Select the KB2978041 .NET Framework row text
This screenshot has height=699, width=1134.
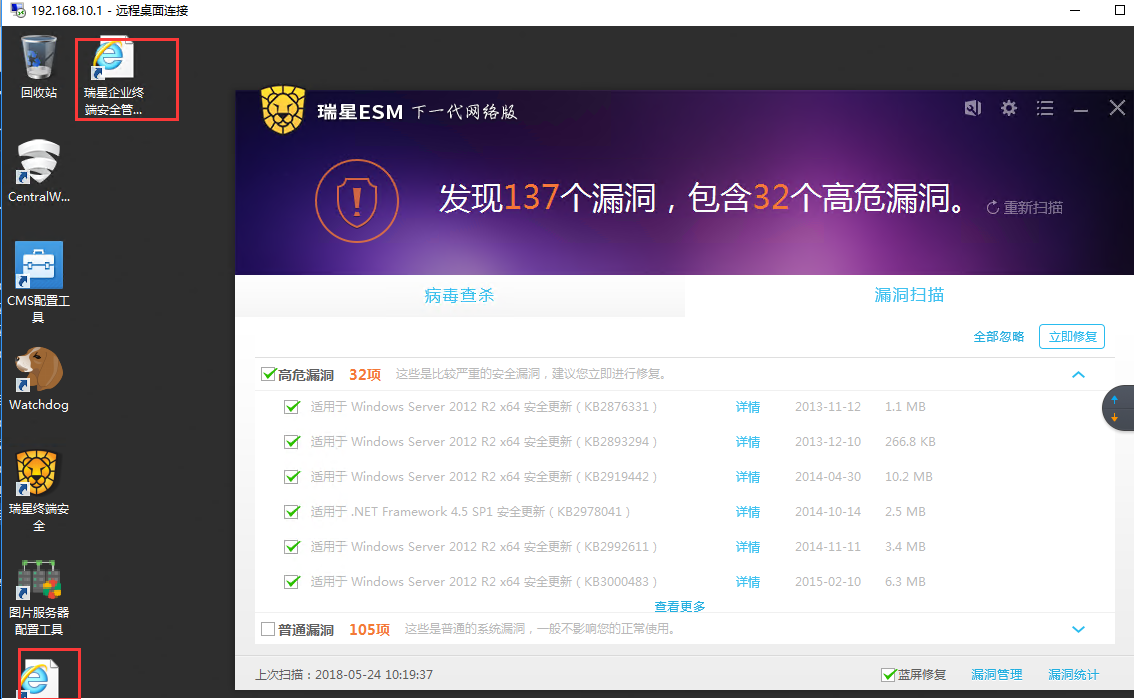pyautogui.click(x=470, y=512)
